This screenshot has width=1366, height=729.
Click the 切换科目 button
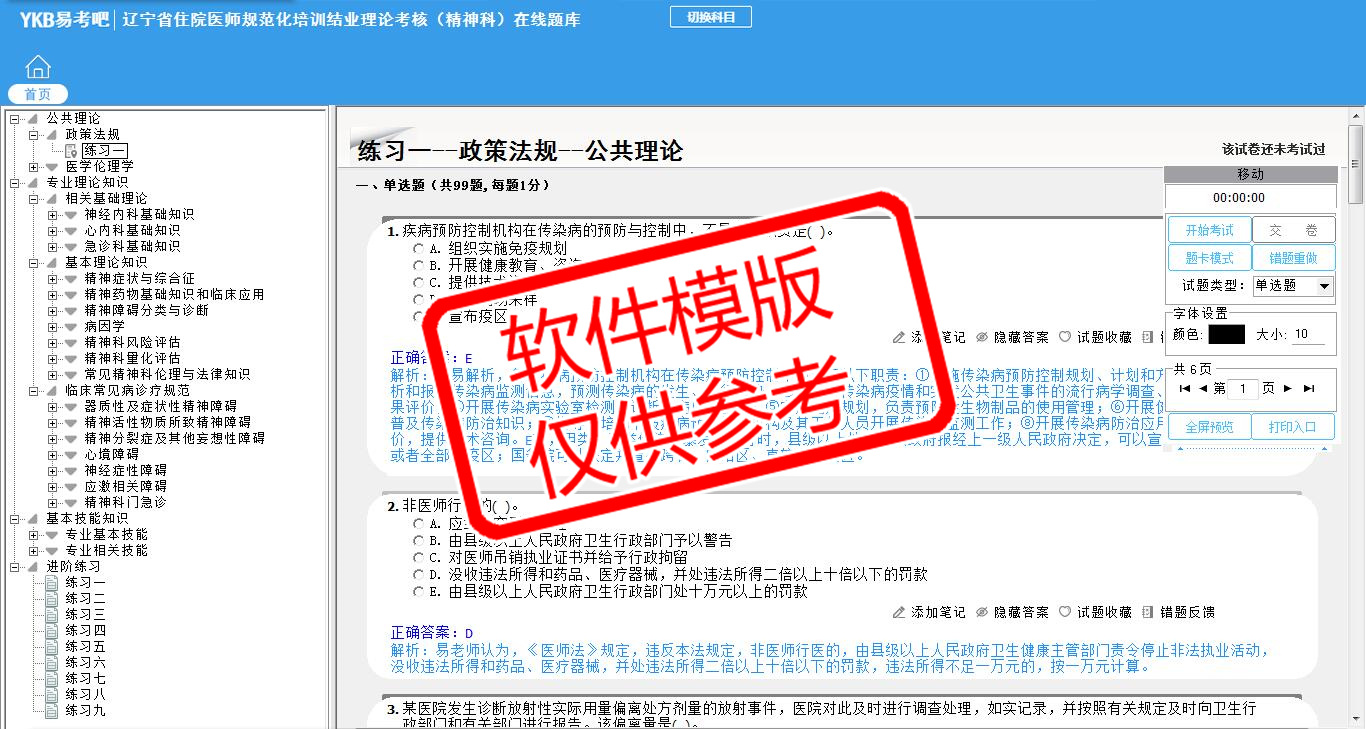(x=710, y=17)
